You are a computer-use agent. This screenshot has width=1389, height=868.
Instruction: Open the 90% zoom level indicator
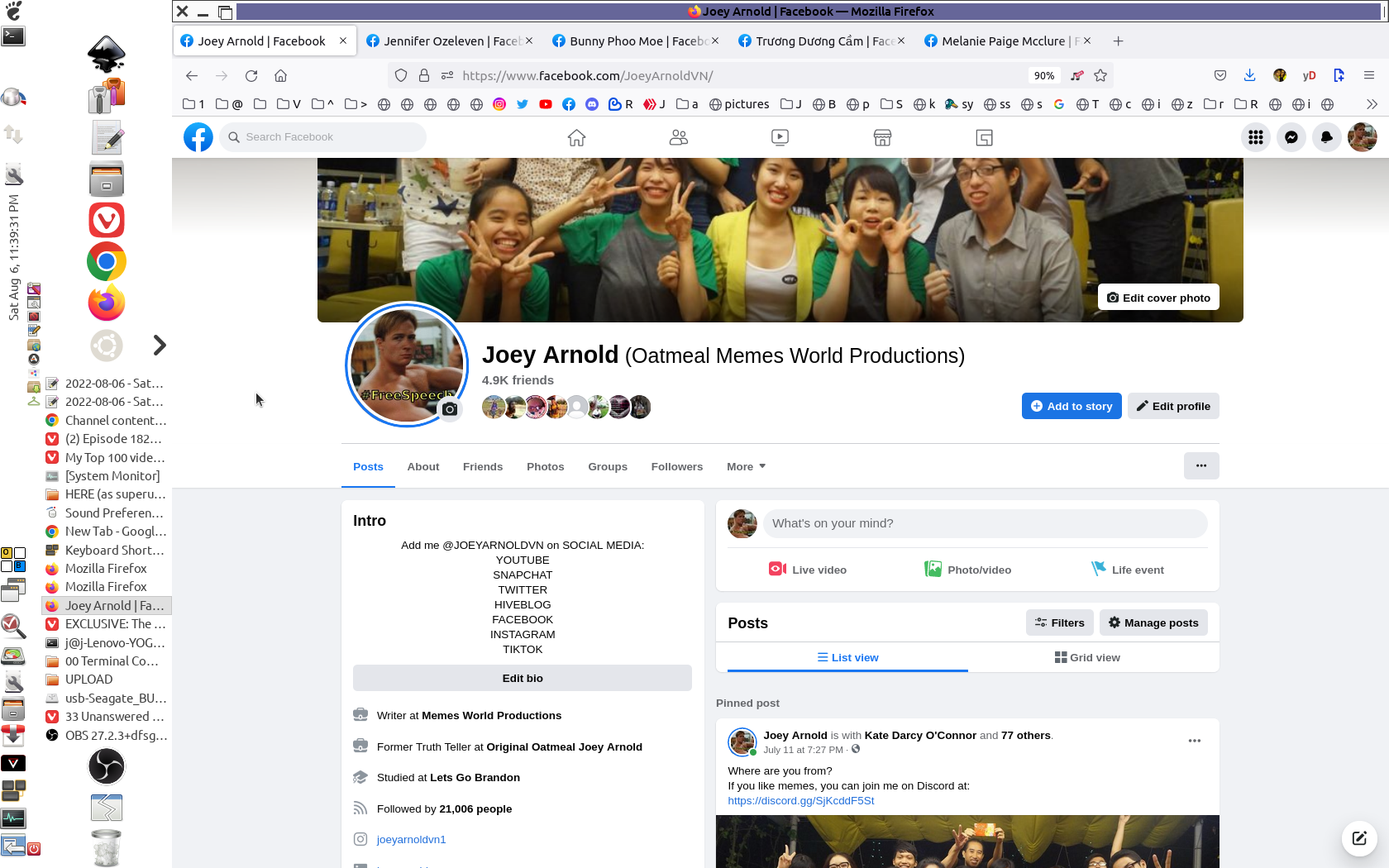(1044, 75)
